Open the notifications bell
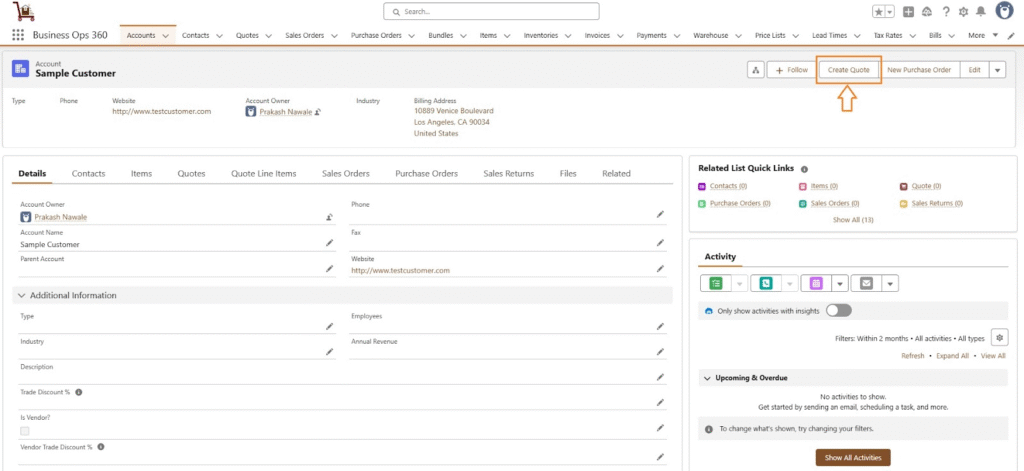The width and height of the screenshot is (1024, 471). [x=980, y=12]
